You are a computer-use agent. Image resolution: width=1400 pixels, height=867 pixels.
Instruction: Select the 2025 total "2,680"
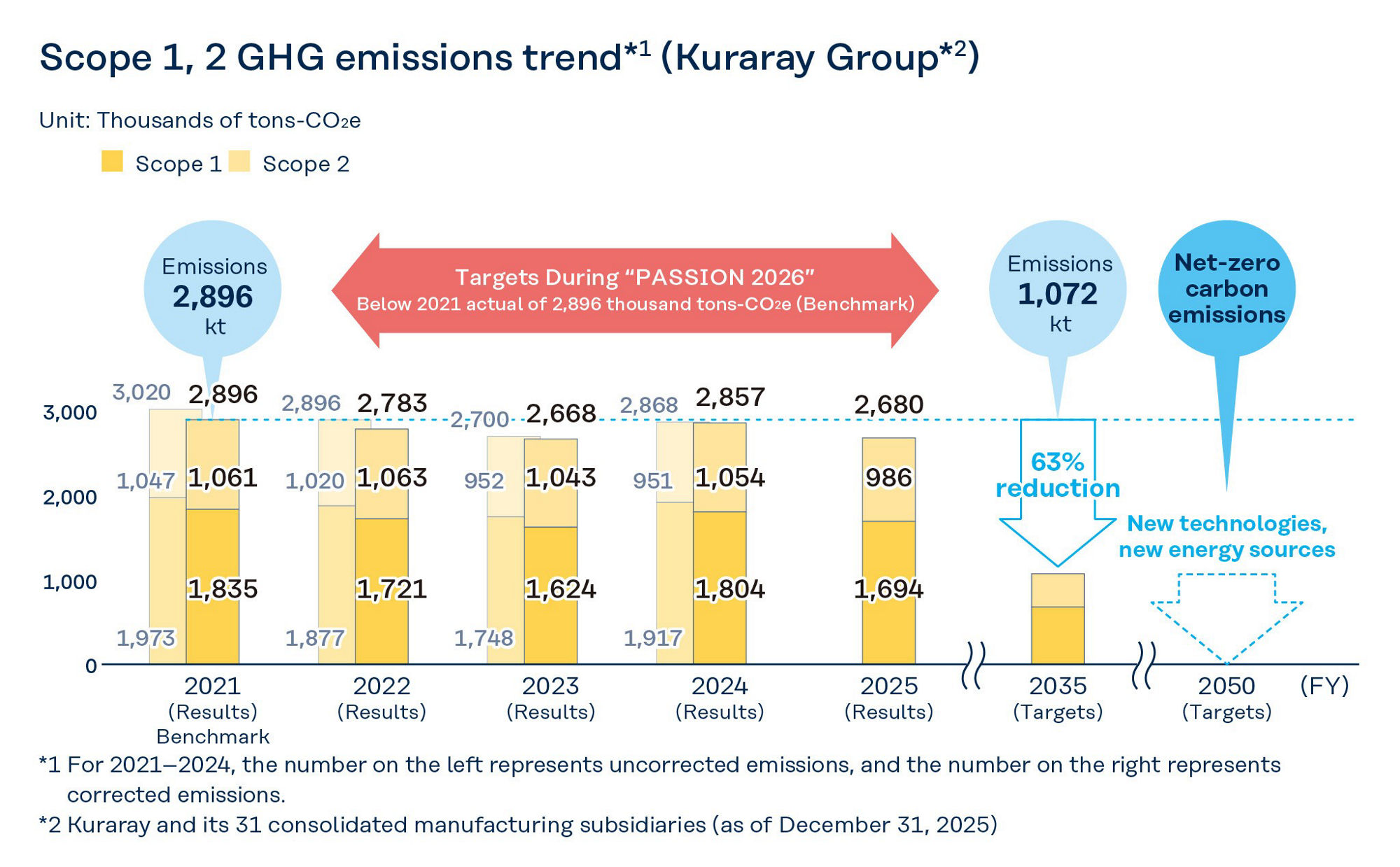(889, 404)
